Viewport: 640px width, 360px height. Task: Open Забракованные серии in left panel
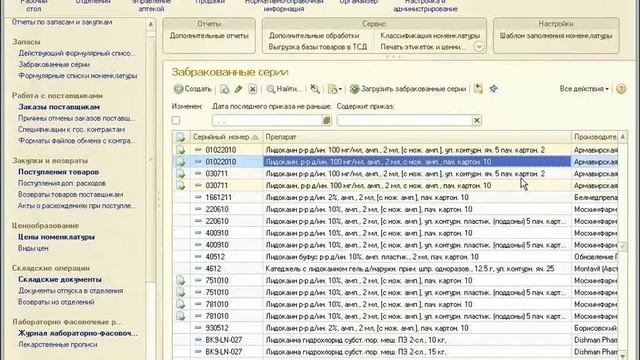54,64
